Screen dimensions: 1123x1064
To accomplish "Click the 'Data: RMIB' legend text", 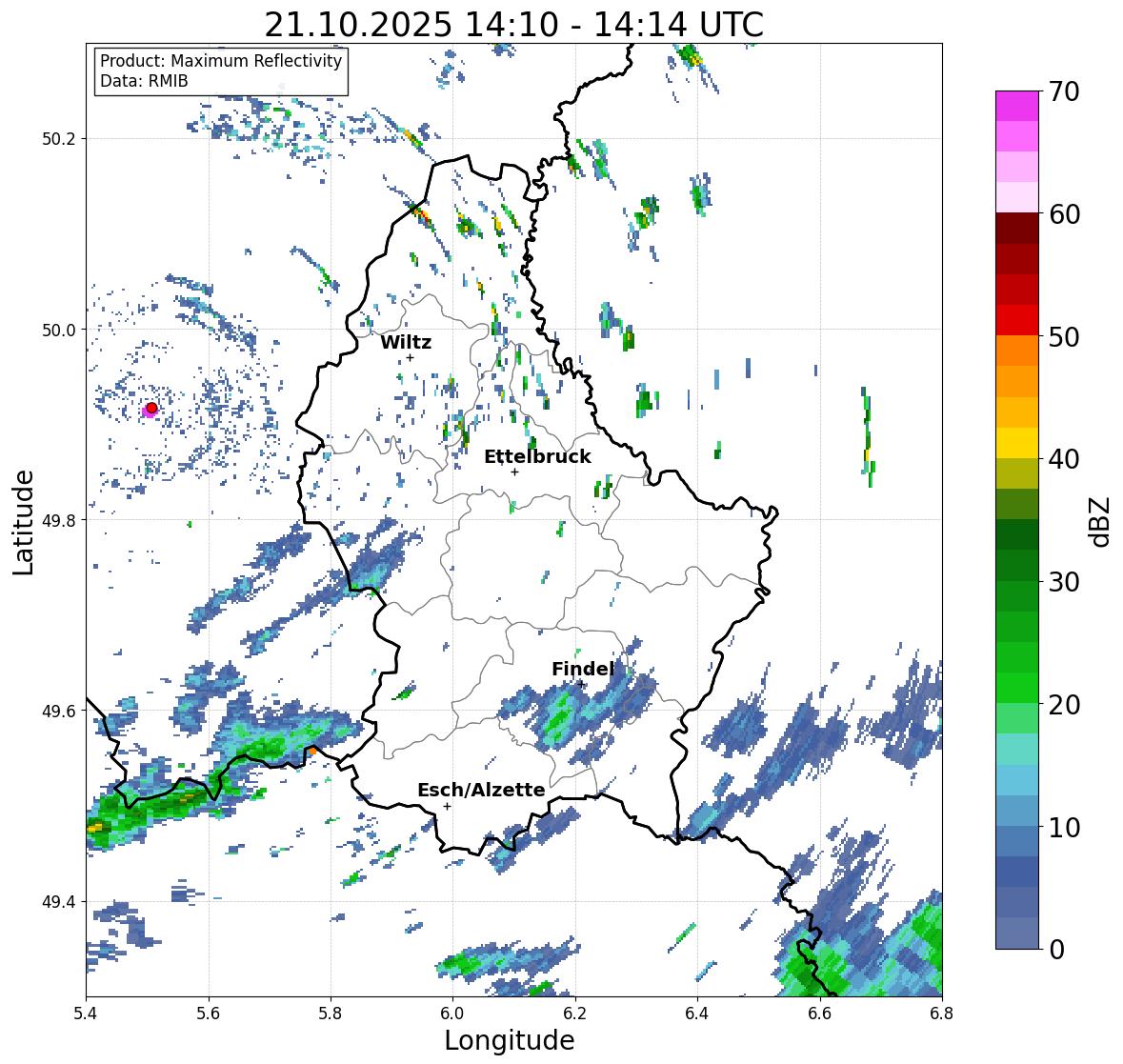I will [x=144, y=81].
